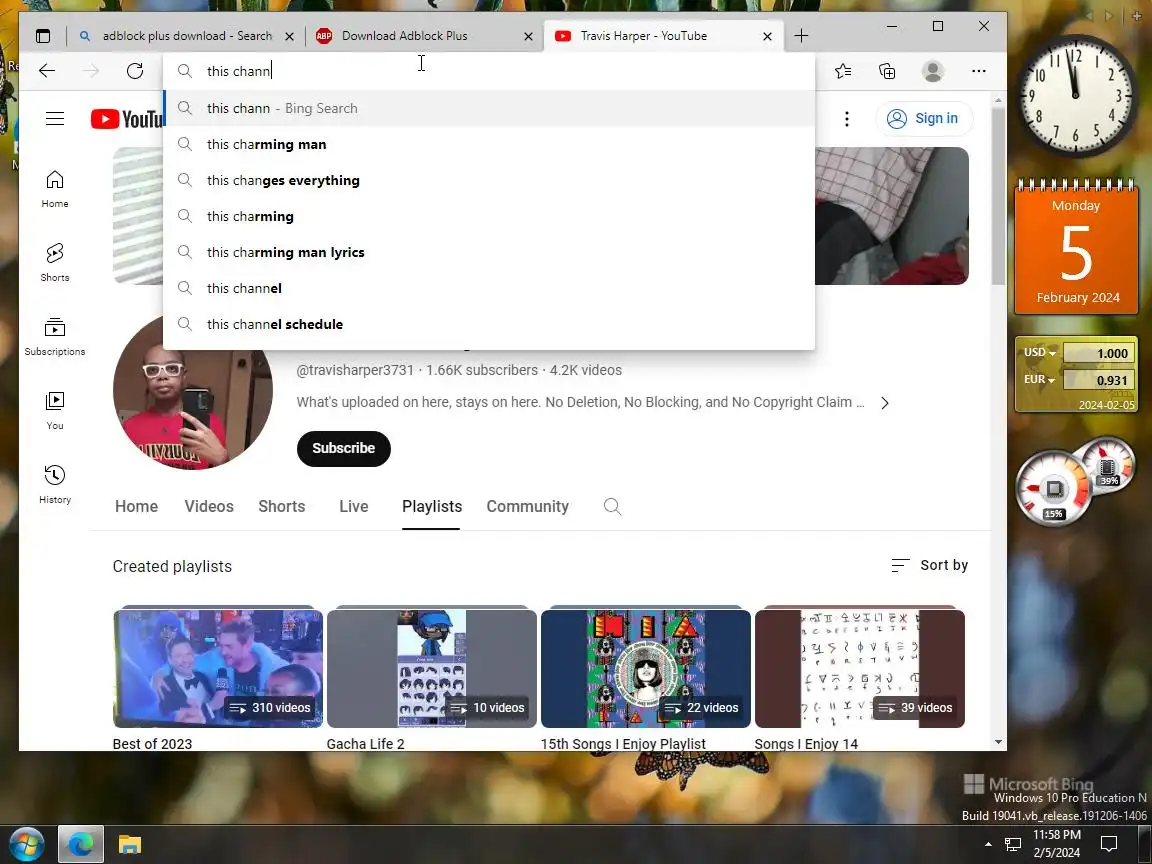Choose 'this changes everything' suggestion

(x=489, y=180)
